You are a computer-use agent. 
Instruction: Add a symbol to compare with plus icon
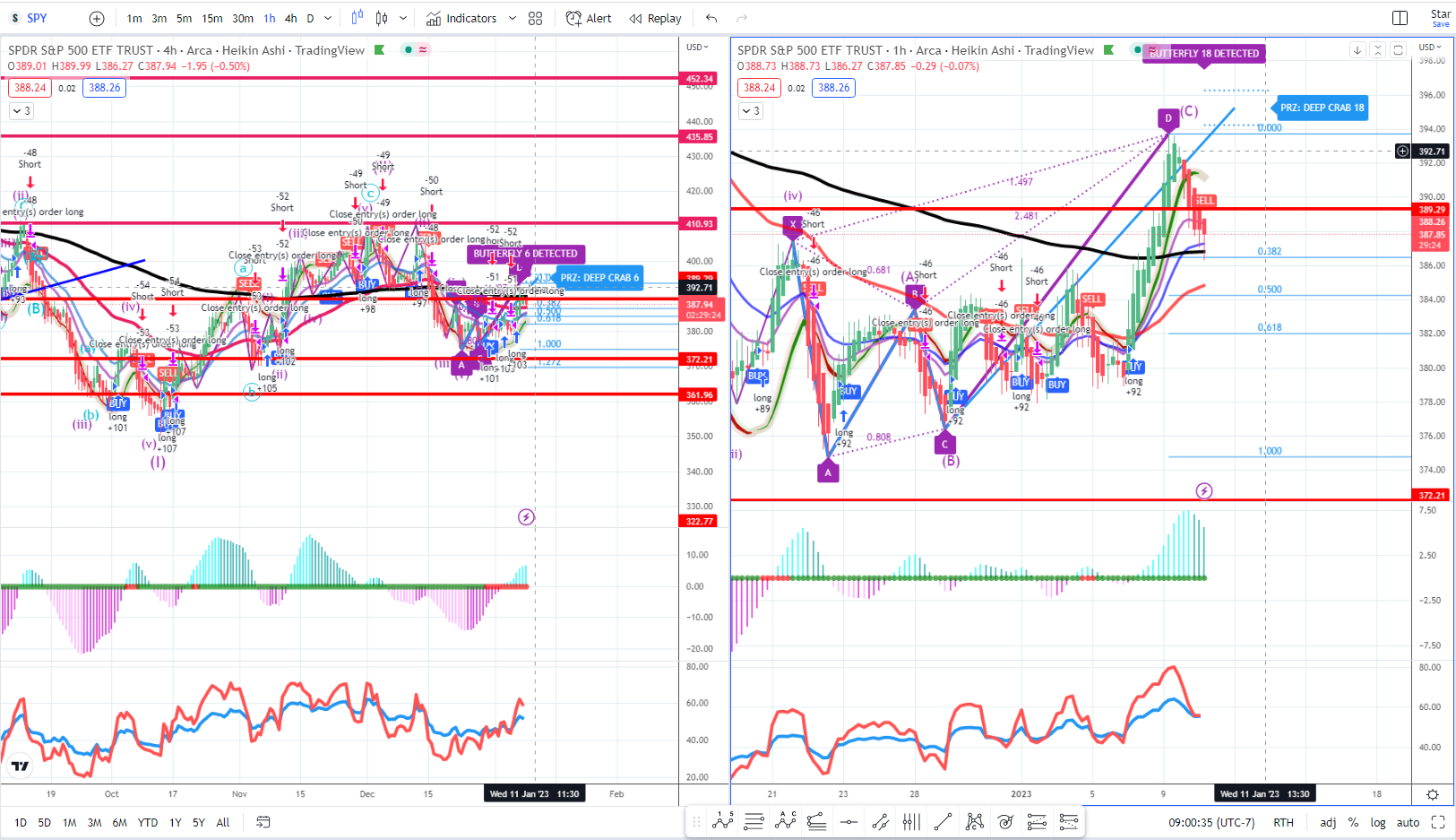[97, 18]
